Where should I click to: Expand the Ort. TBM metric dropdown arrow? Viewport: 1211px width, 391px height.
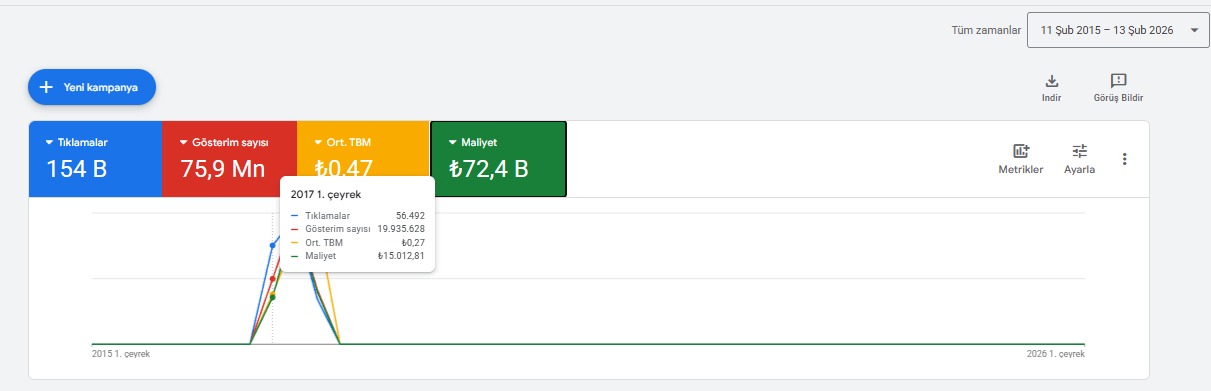pos(318,142)
